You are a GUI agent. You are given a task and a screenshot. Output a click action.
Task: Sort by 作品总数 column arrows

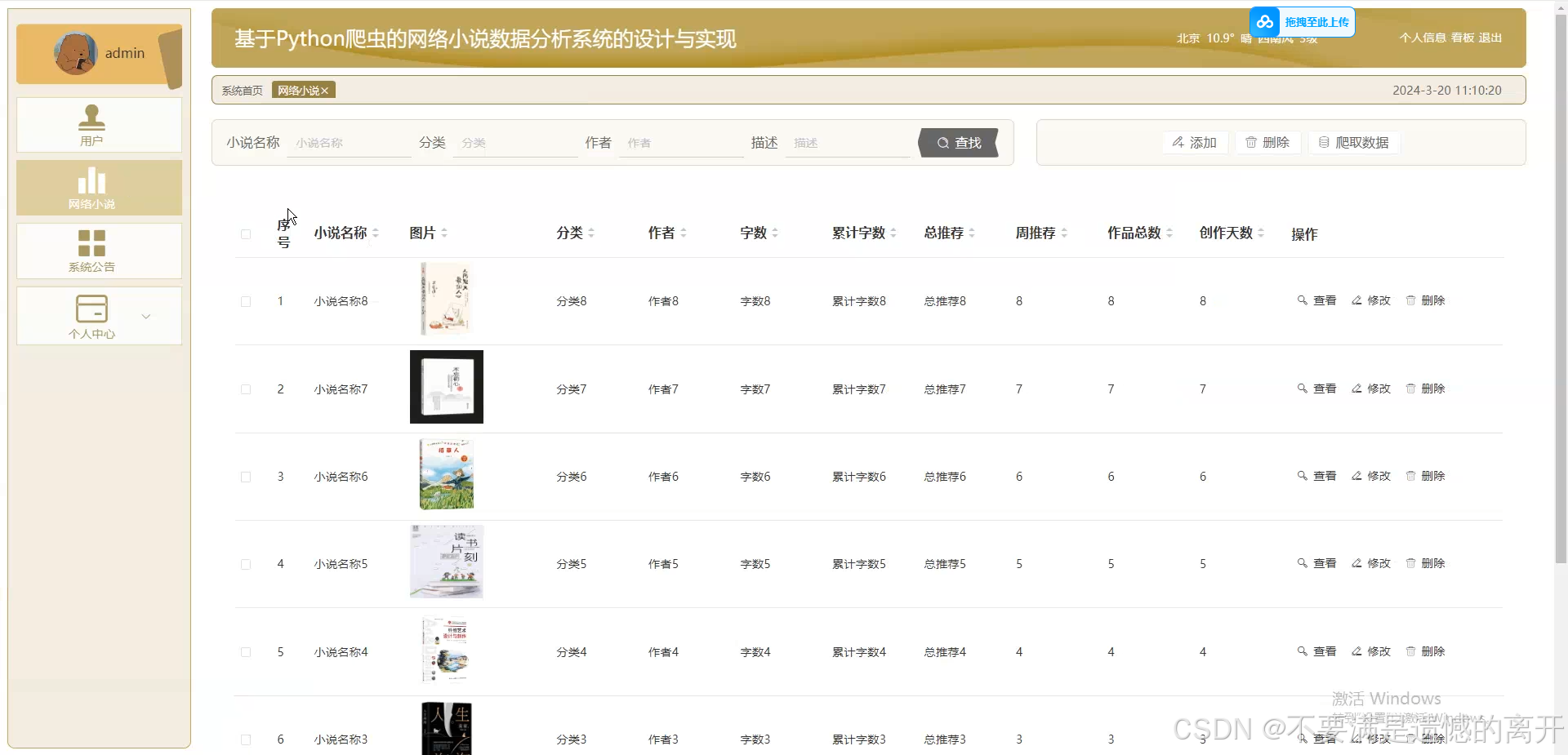[x=1169, y=233]
